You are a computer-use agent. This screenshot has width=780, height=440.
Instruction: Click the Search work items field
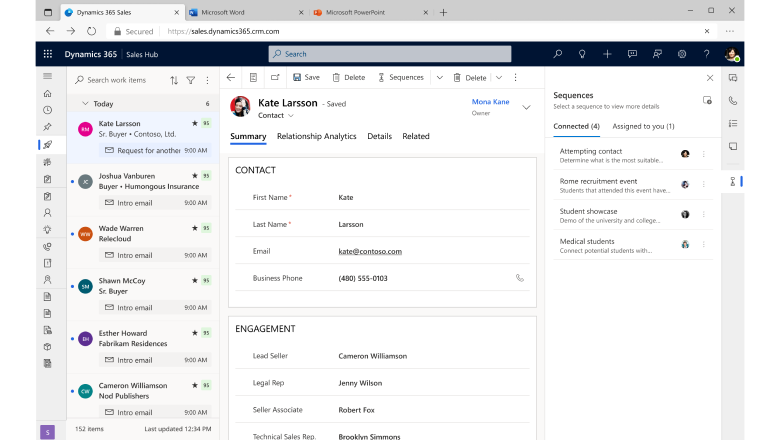coord(117,80)
